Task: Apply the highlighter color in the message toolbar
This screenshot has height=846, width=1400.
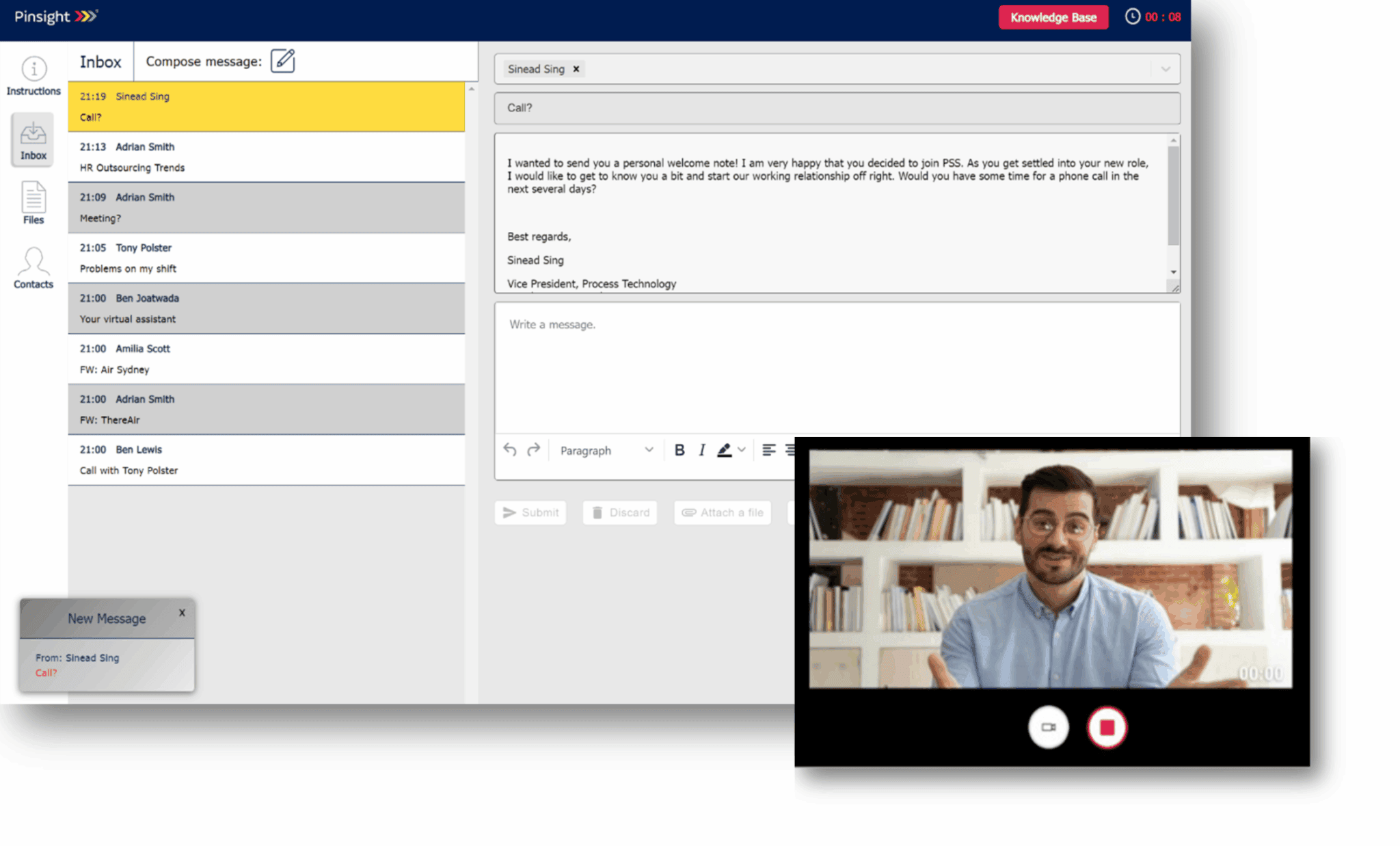Action: 725,449
